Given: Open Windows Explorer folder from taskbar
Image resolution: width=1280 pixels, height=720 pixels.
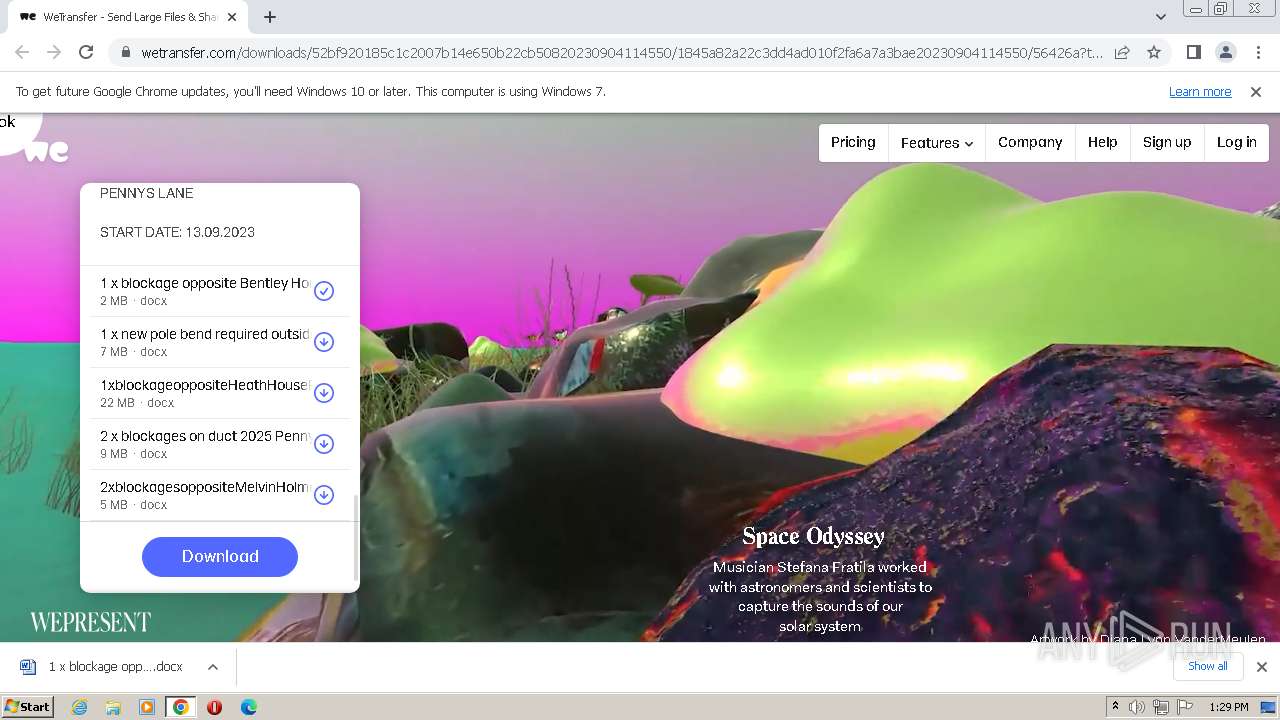Looking at the screenshot, I should [113, 707].
